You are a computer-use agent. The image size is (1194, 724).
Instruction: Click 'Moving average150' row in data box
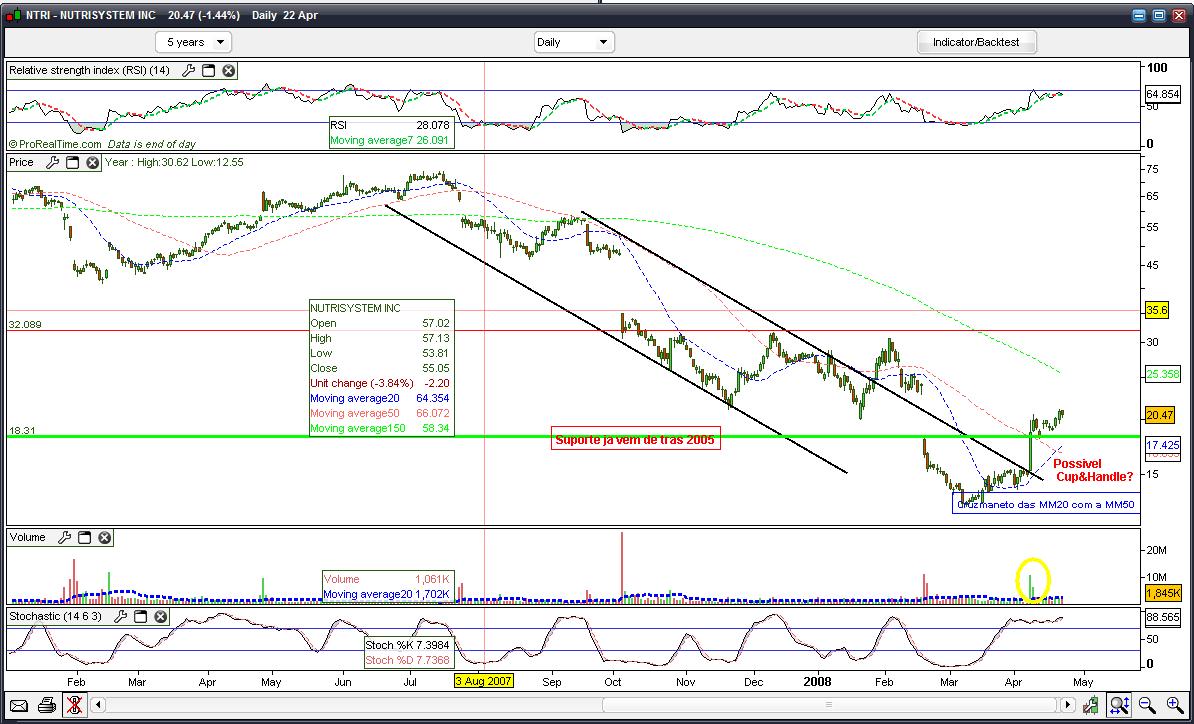(380, 429)
